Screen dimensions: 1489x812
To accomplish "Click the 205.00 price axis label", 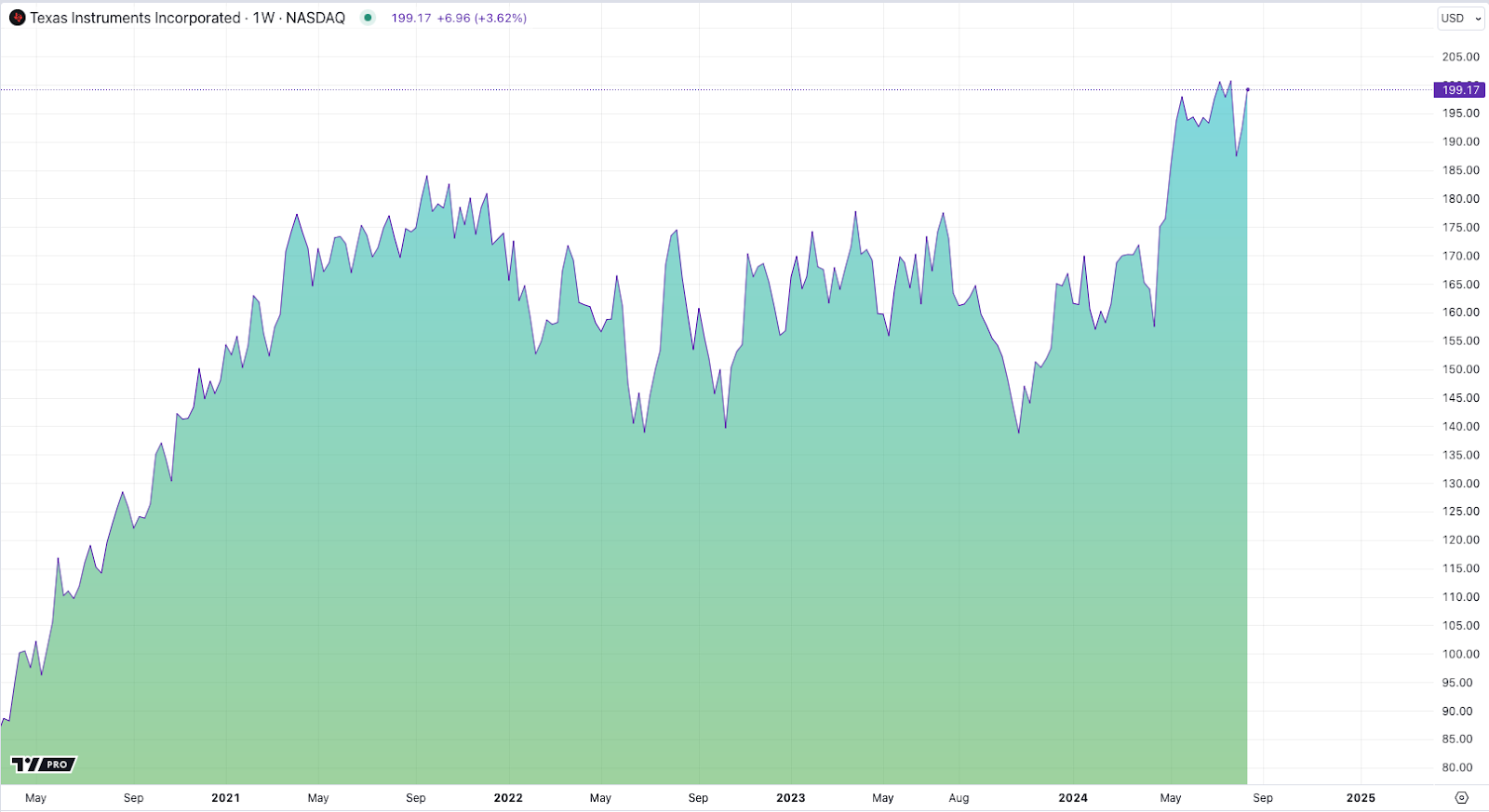I will [1460, 57].
